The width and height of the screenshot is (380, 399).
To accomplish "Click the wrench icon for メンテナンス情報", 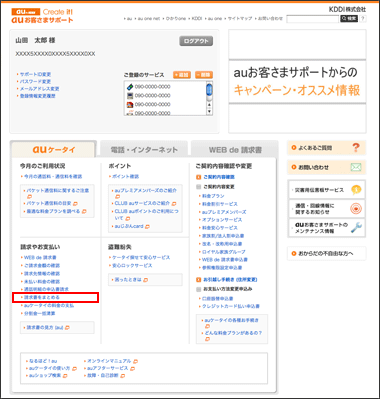I will coord(356,228).
